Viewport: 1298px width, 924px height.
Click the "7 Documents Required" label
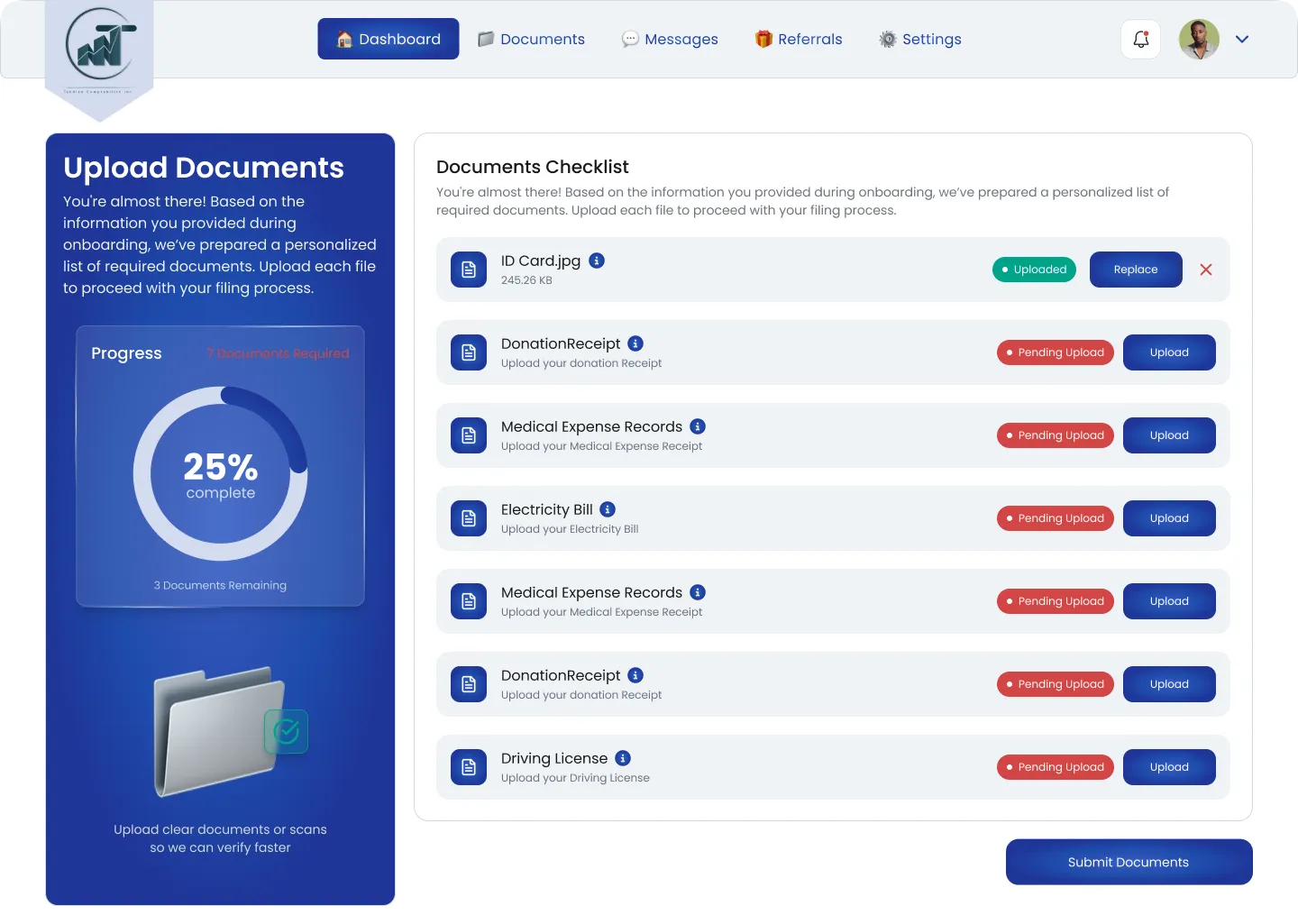pos(278,353)
